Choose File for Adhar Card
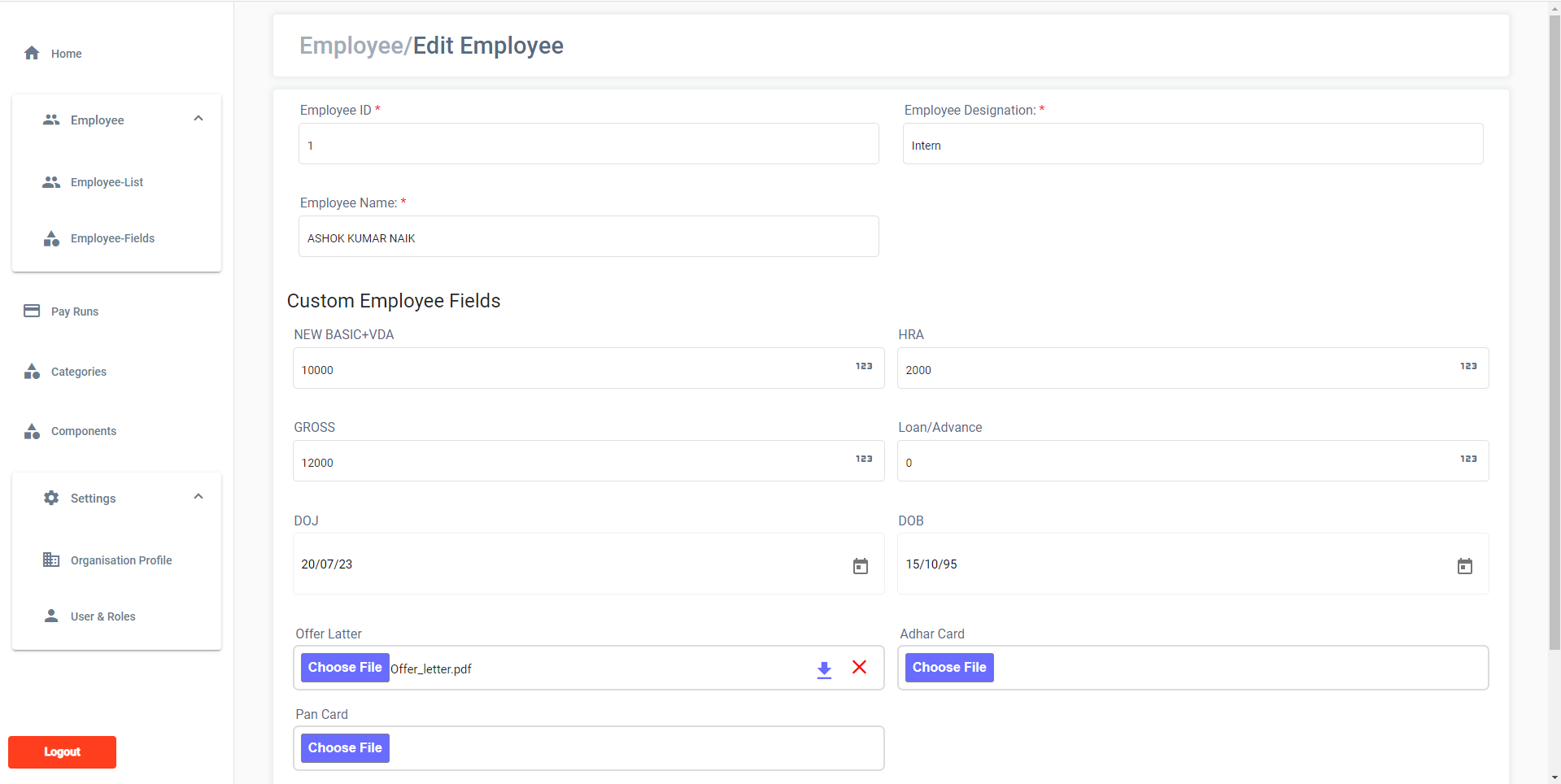Image resolution: width=1561 pixels, height=784 pixels. (948, 668)
